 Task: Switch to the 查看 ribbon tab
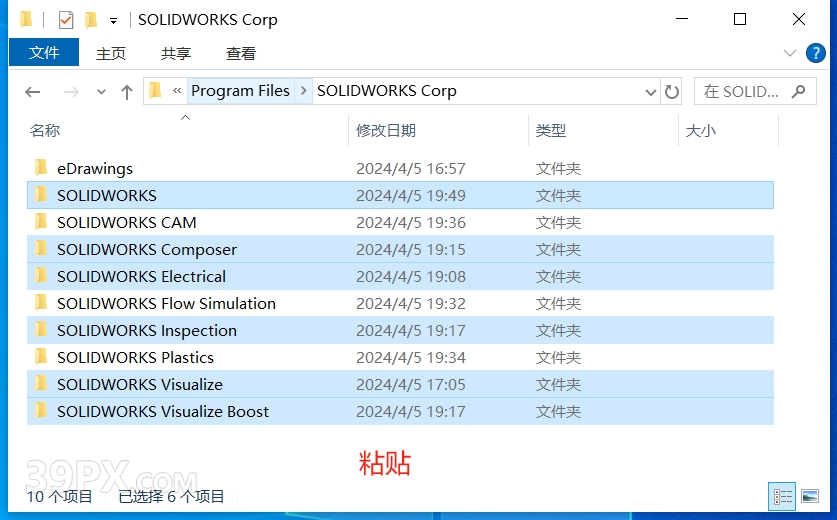241,53
